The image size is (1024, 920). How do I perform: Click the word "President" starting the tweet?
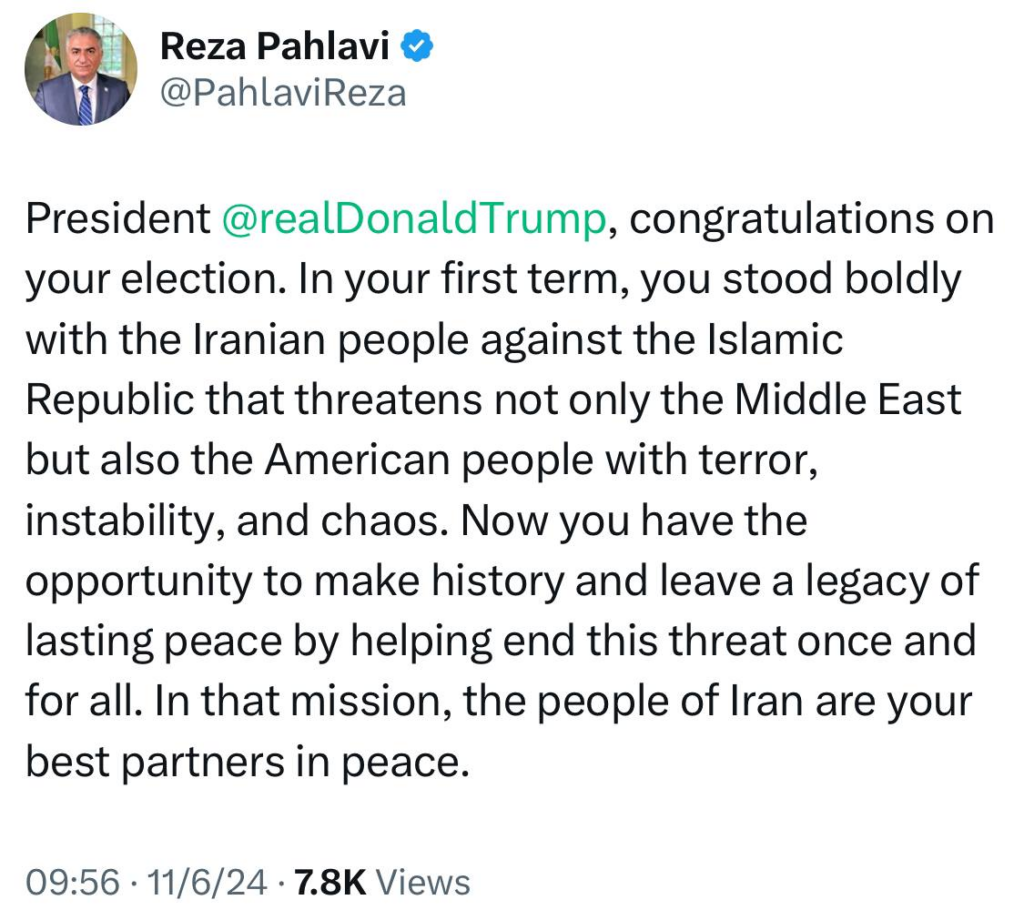(117, 221)
